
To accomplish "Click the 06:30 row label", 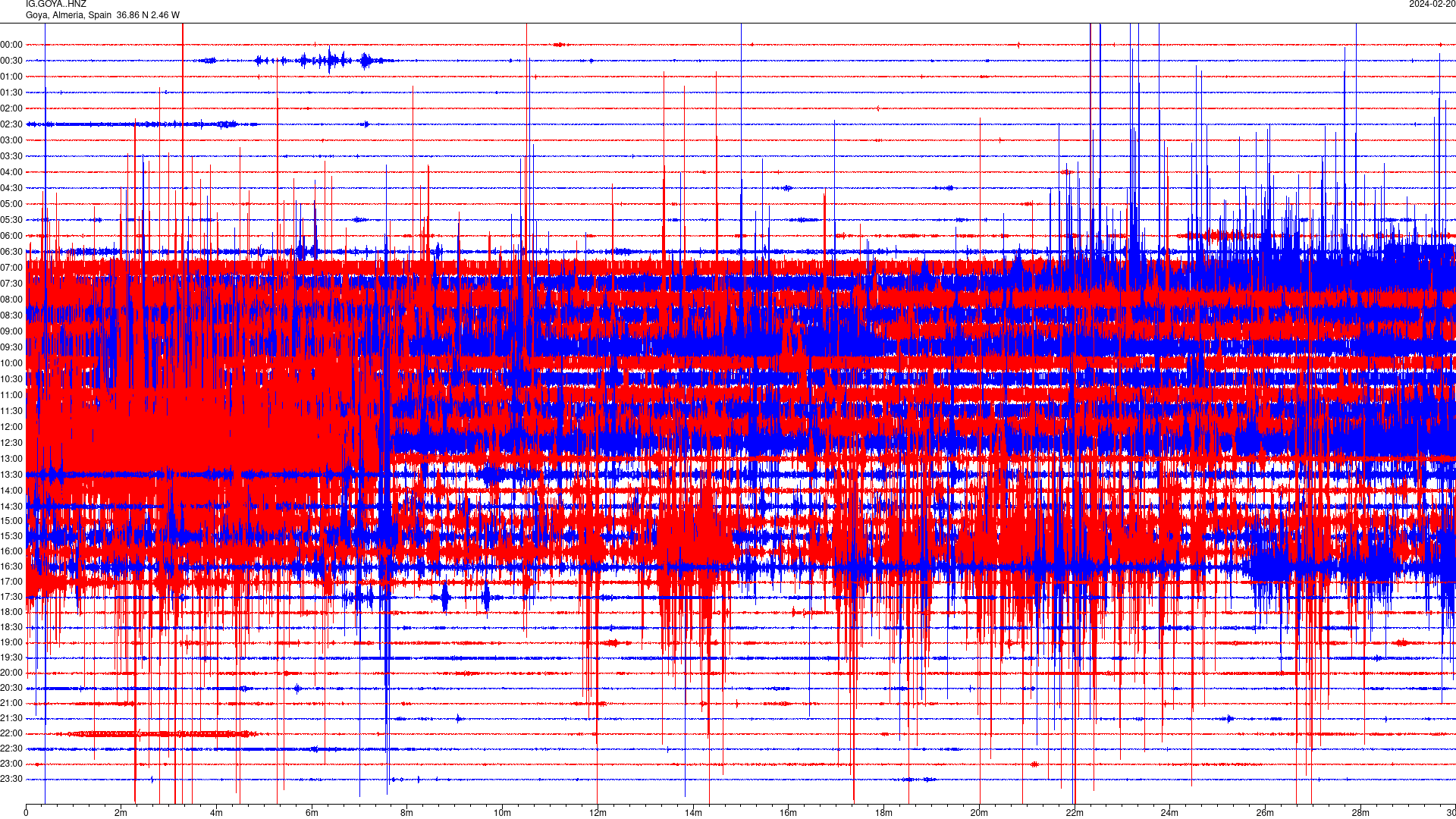I will coord(11,252).
